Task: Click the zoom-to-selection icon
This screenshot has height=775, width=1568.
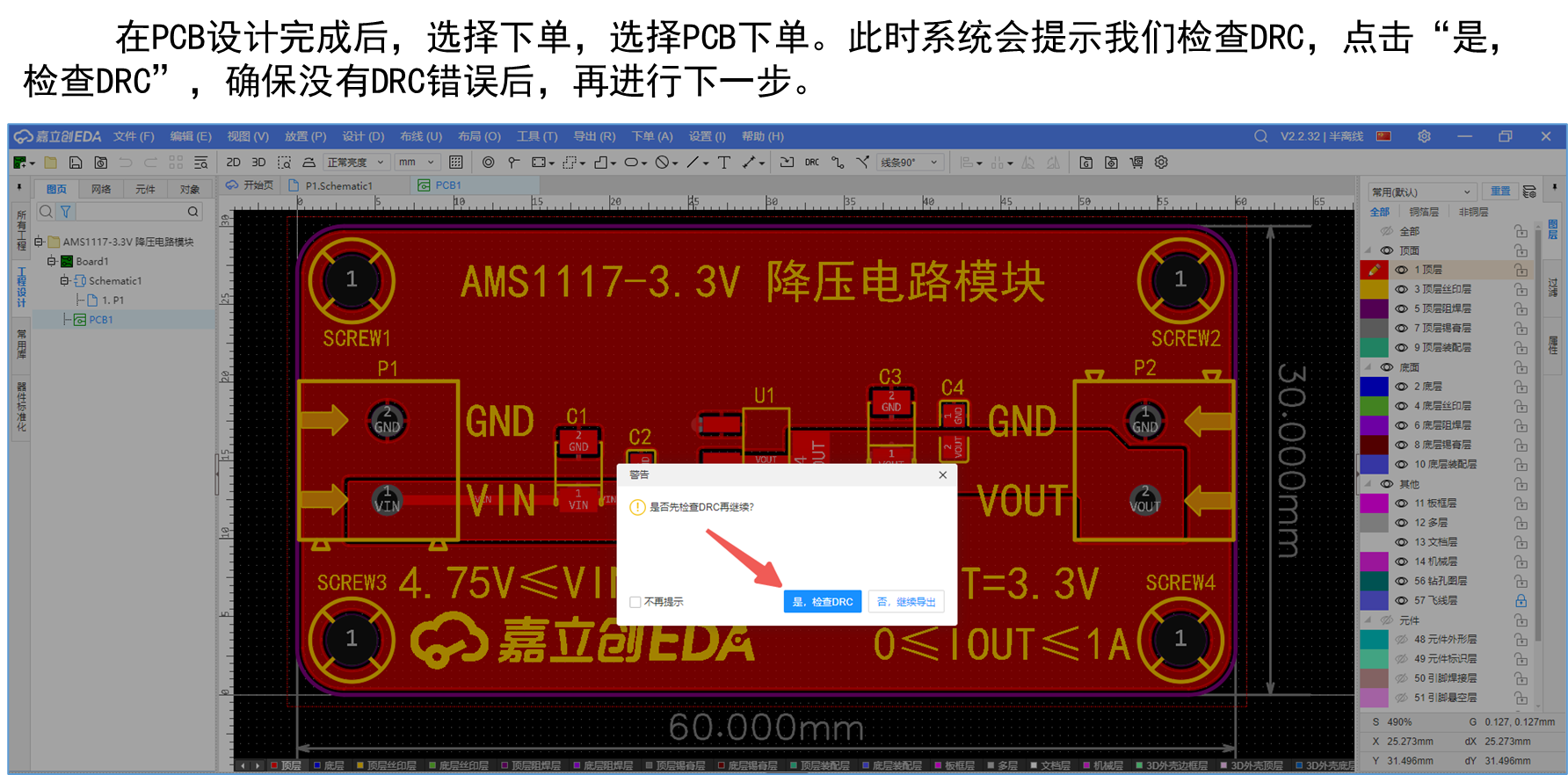Action: pos(284,163)
